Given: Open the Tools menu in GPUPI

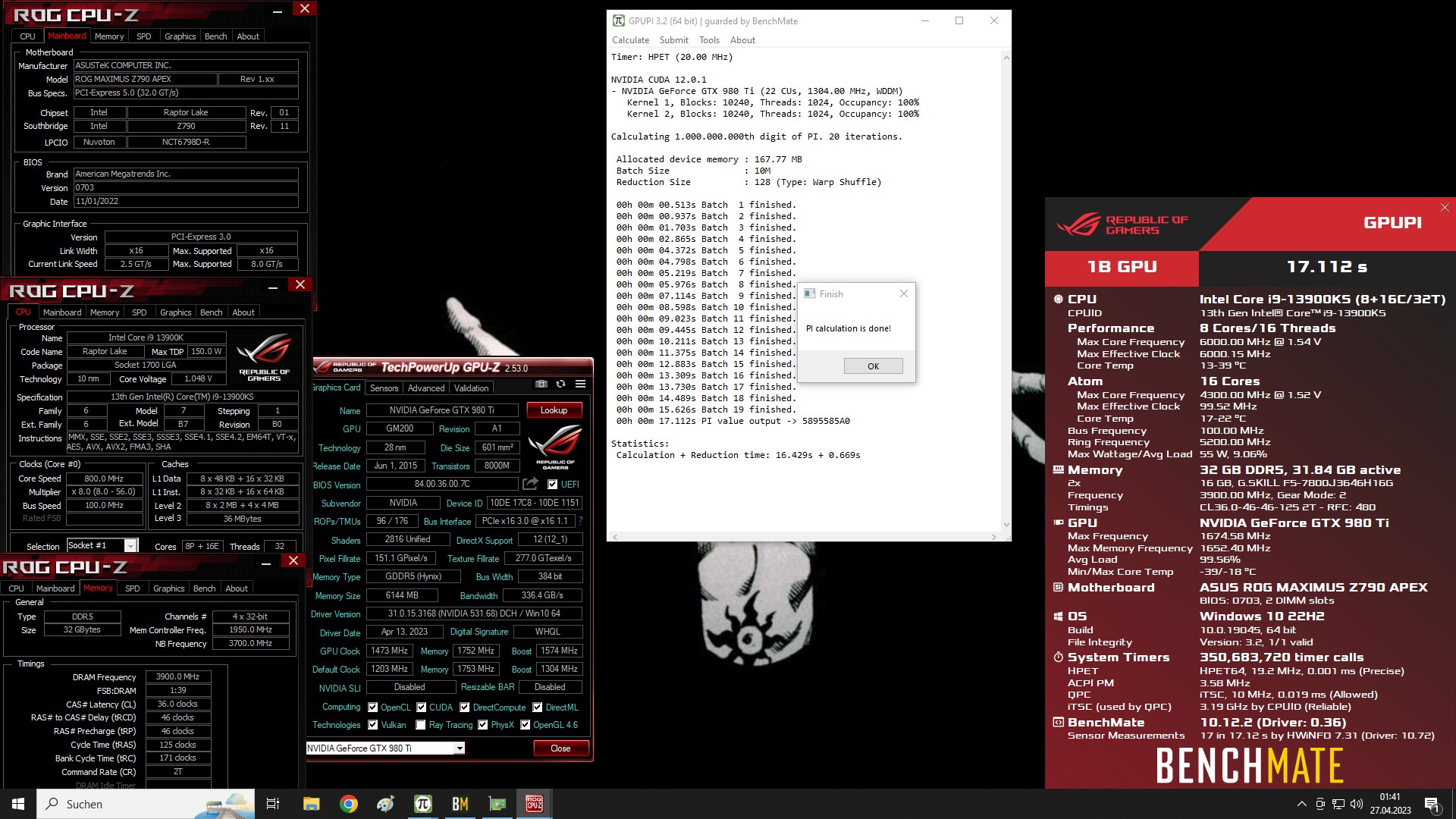Looking at the screenshot, I should (x=709, y=40).
